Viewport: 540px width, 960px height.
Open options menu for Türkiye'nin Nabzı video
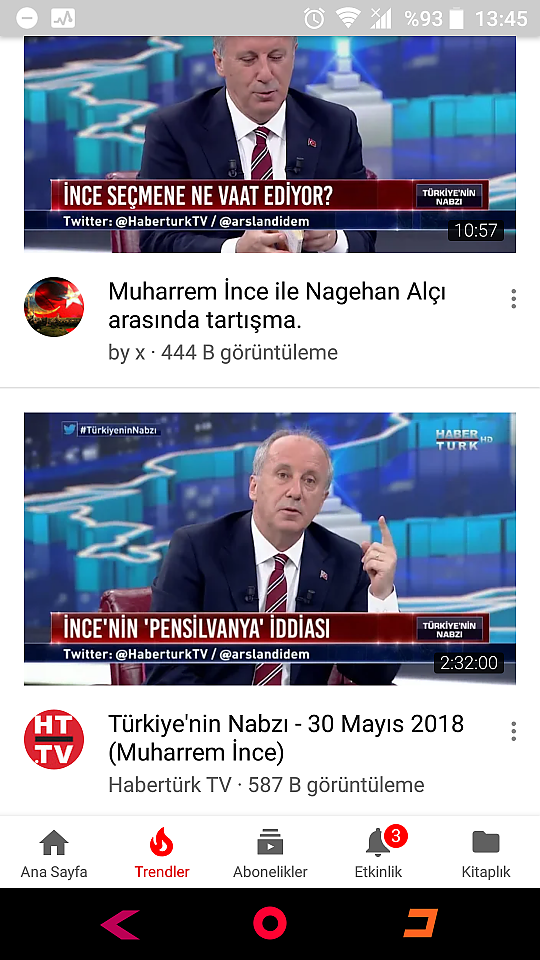point(513,731)
